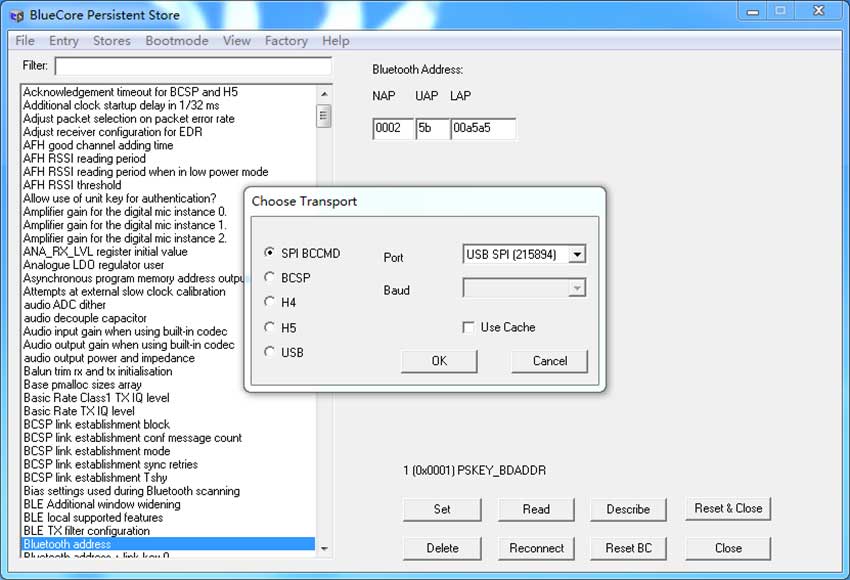This screenshot has height=580, width=850.
Task: Select 'ANA_RX_LVL register initial value'
Action: point(105,252)
